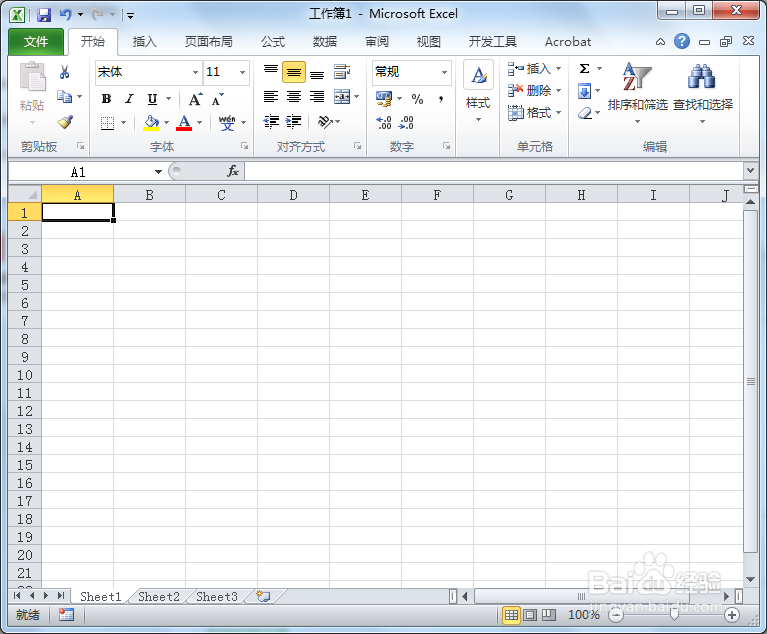Decrease font size with small A icon
The width and height of the screenshot is (767, 634).
tap(218, 99)
